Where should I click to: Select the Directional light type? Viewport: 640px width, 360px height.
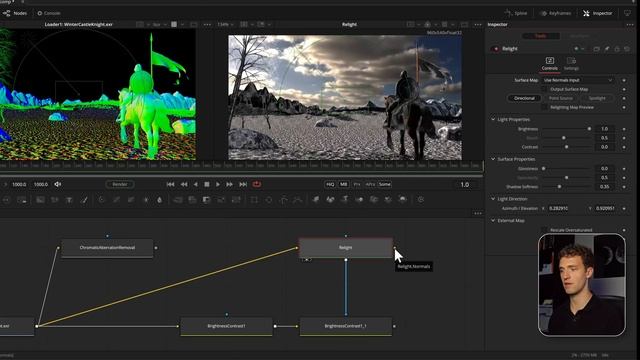point(524,98)
